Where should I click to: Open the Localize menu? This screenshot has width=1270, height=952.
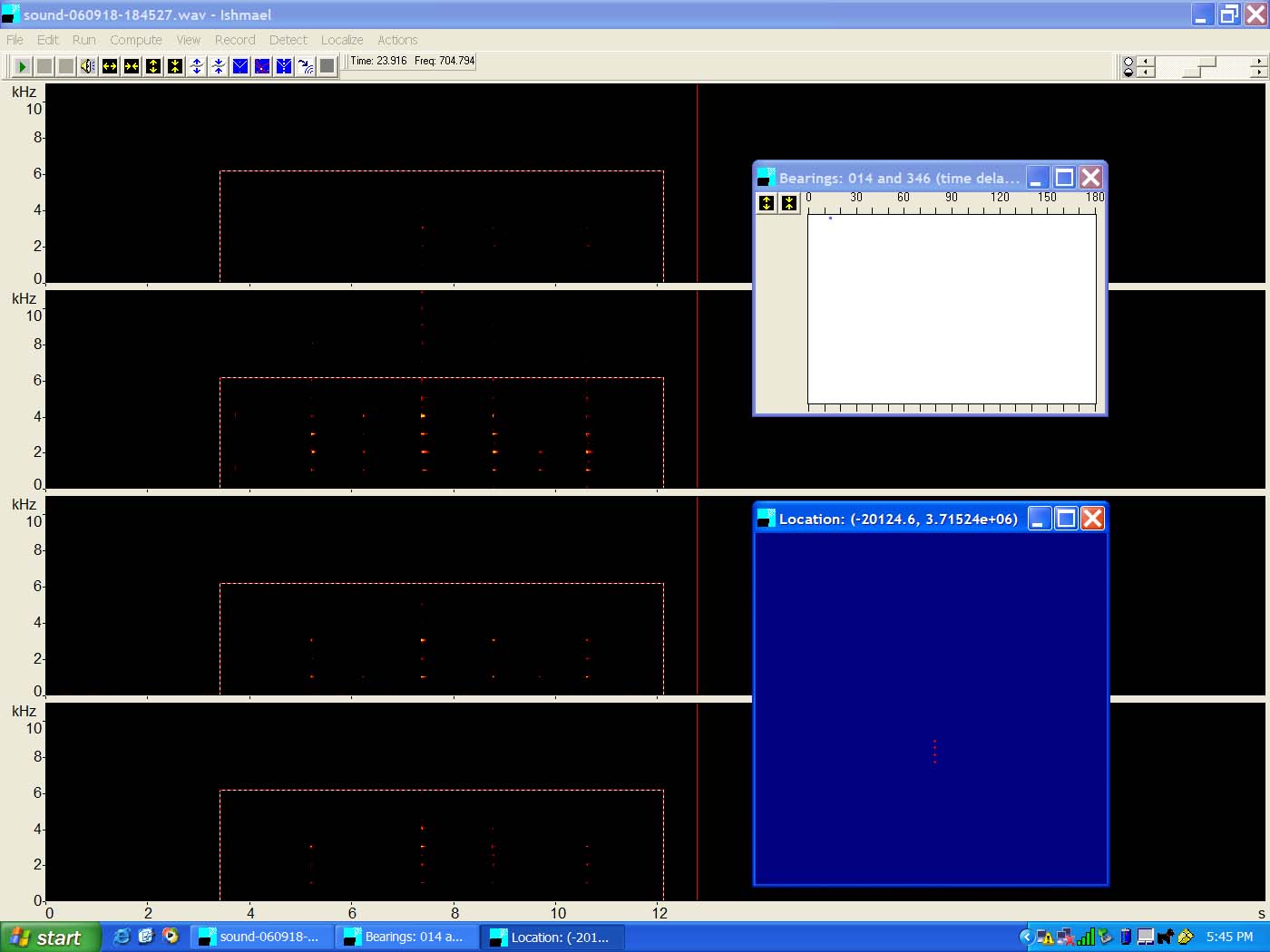click(341, 40)
